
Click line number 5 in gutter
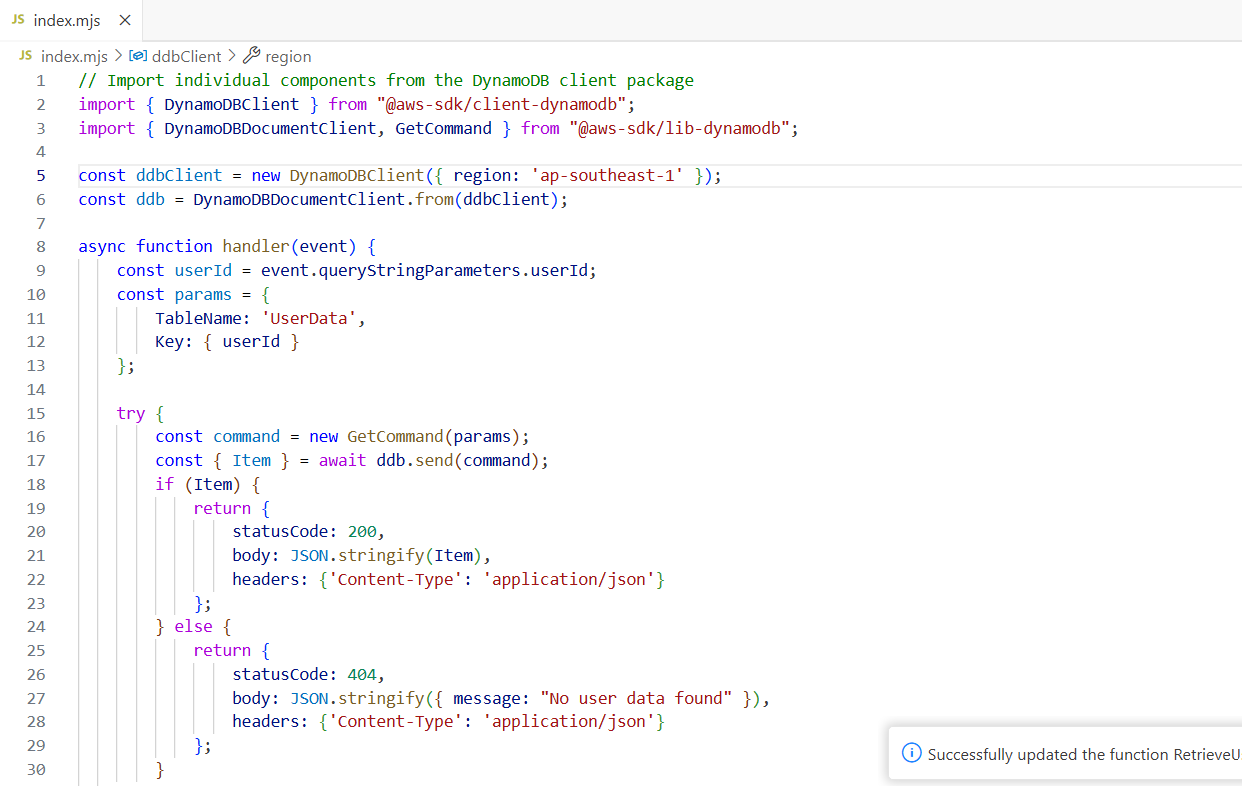click(x=41, y=176)
